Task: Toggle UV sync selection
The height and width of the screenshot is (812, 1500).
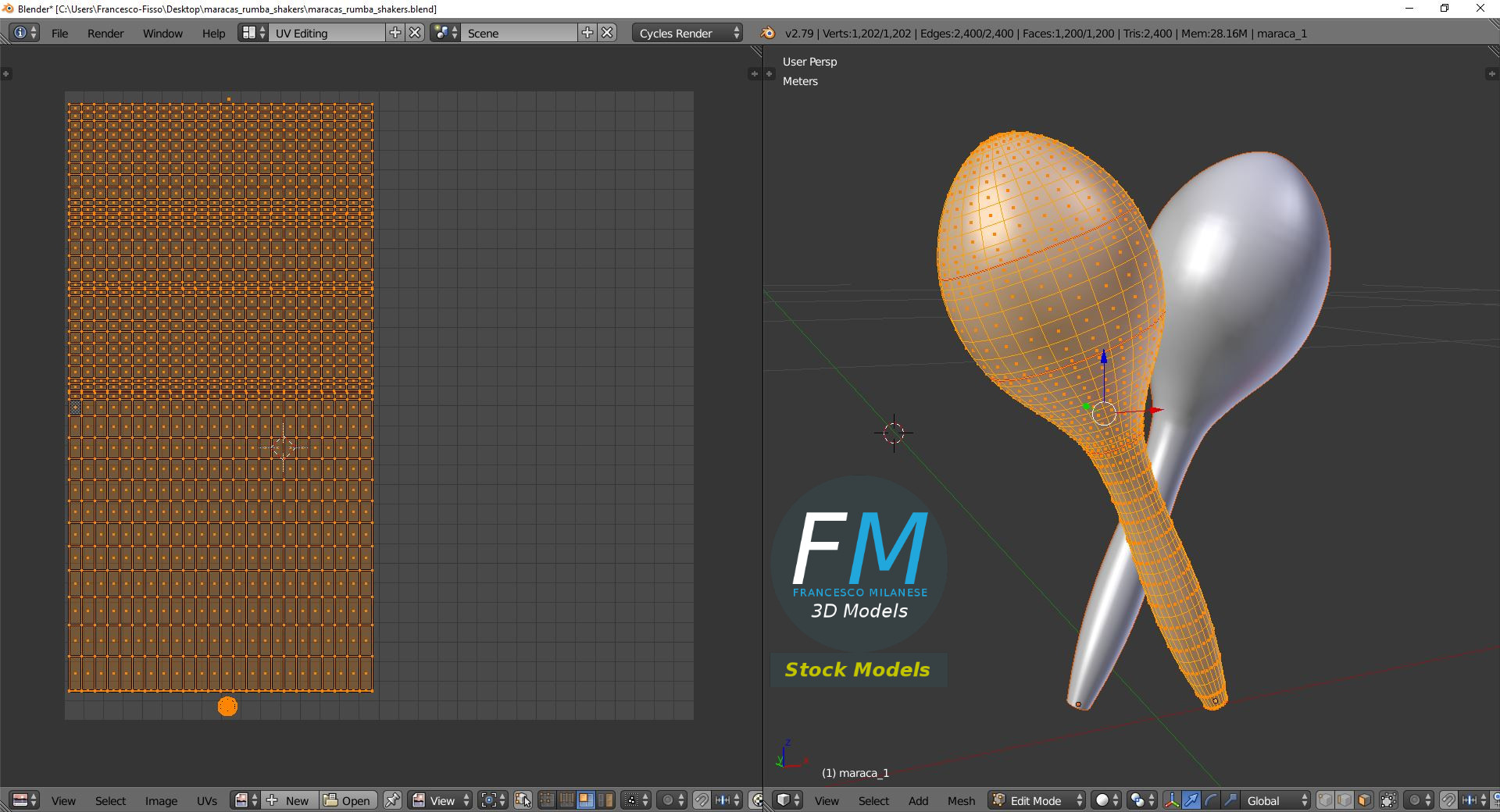Action: tap(523, 800)
